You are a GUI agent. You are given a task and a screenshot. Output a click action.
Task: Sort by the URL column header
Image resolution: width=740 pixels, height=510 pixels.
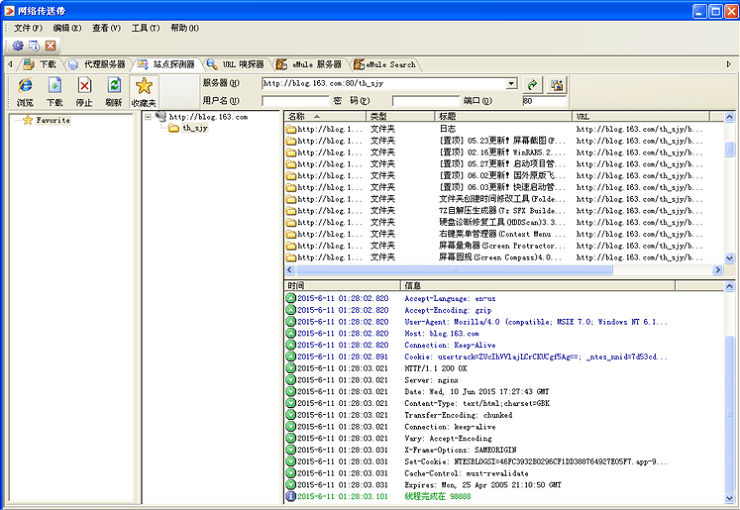640,117
